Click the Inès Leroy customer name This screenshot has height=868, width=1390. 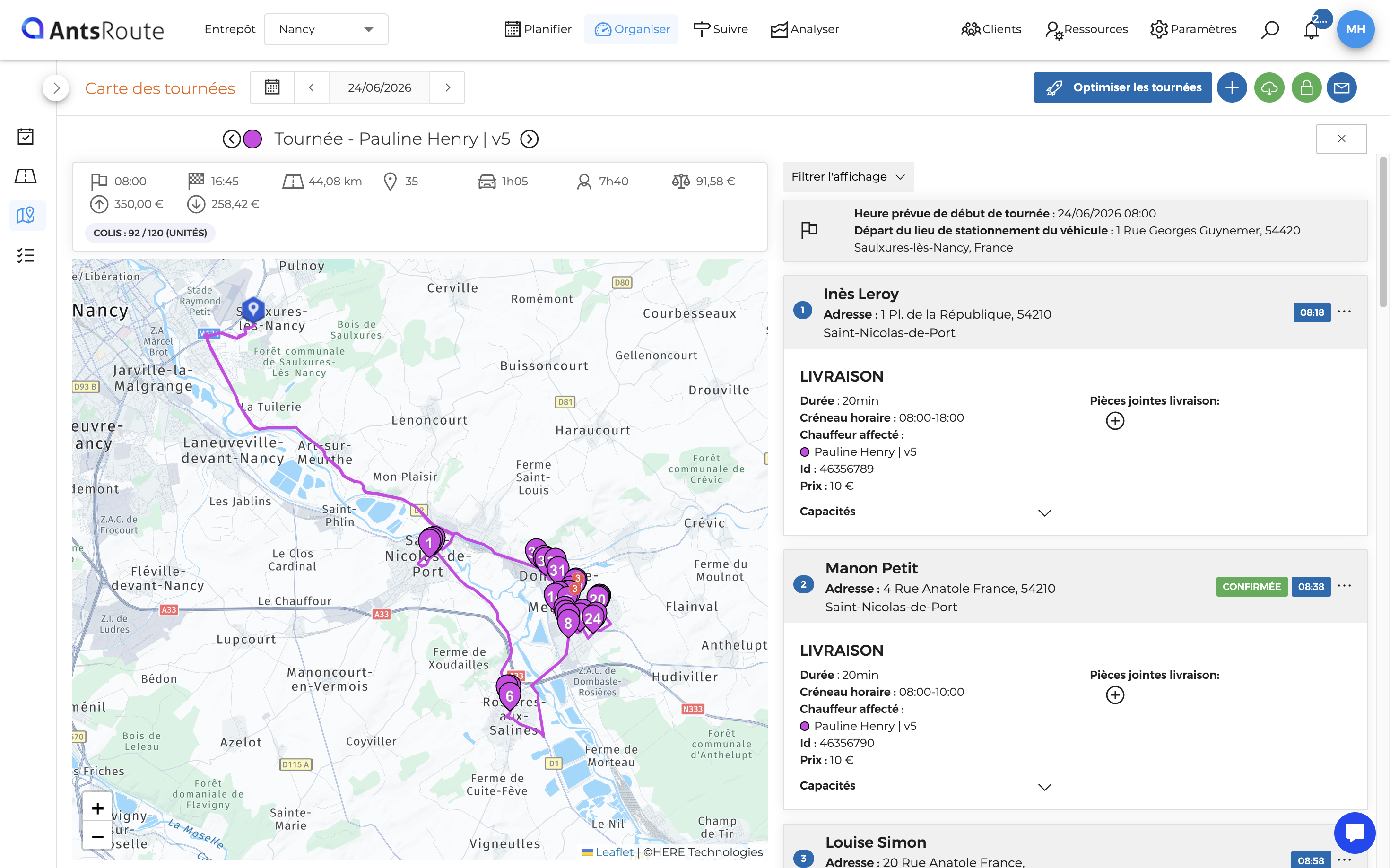860,294
